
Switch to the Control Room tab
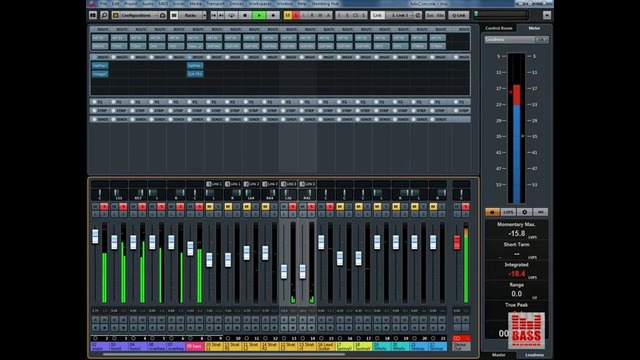pos(499,28)
